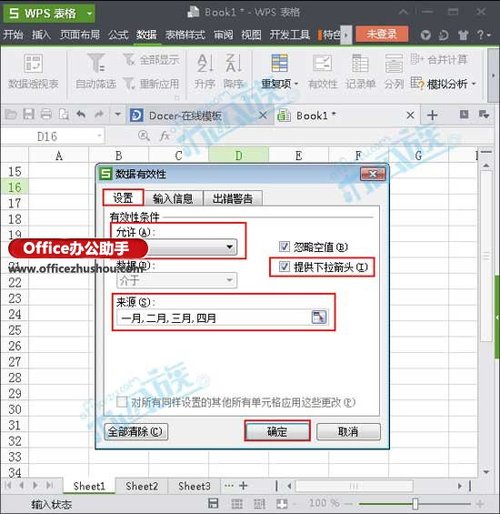500x514 pixels.
Task: Click the zoom magnifier icon in formula bar
Action: coord(144,136)
